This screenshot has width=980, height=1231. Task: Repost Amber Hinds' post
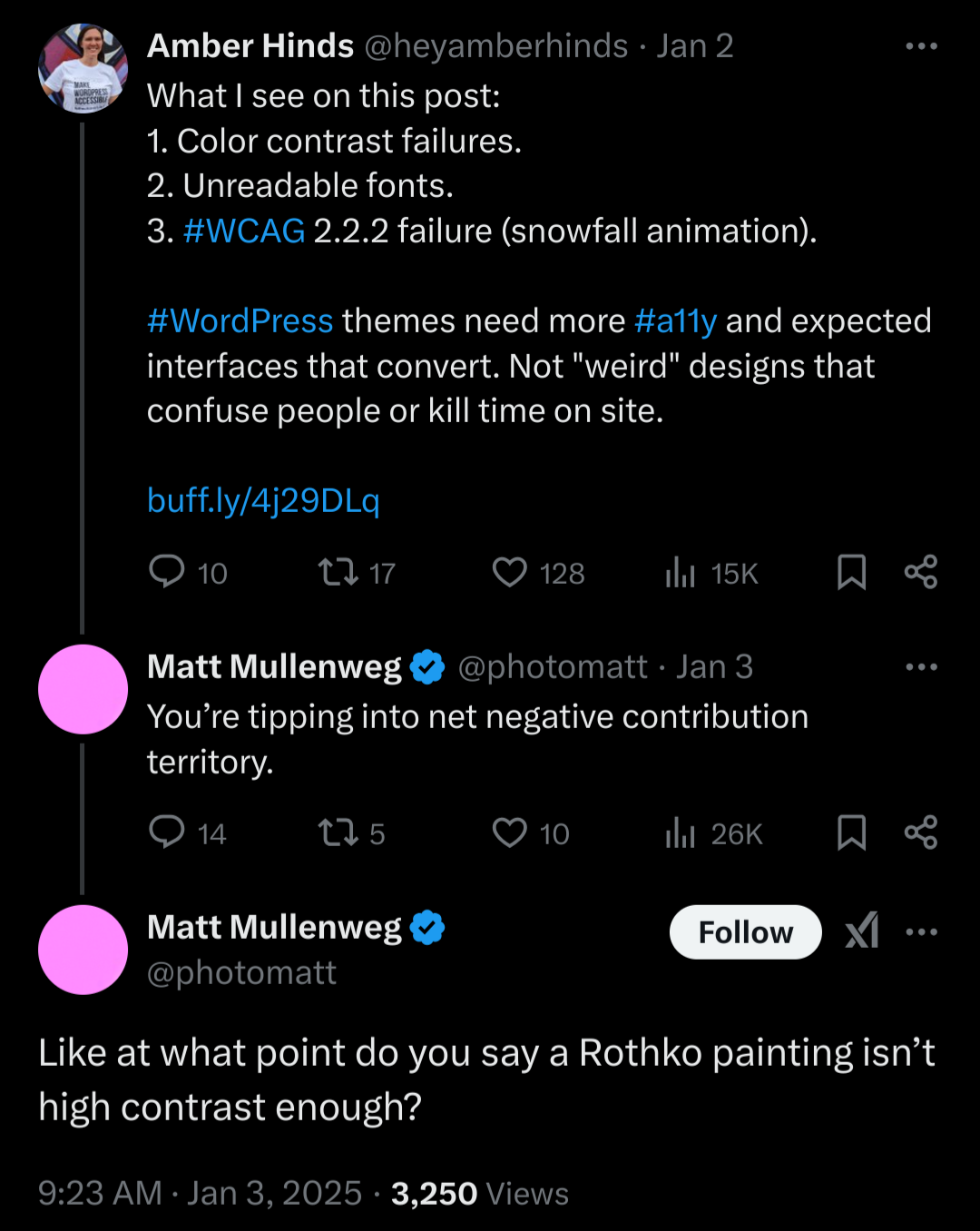point(338,572)
